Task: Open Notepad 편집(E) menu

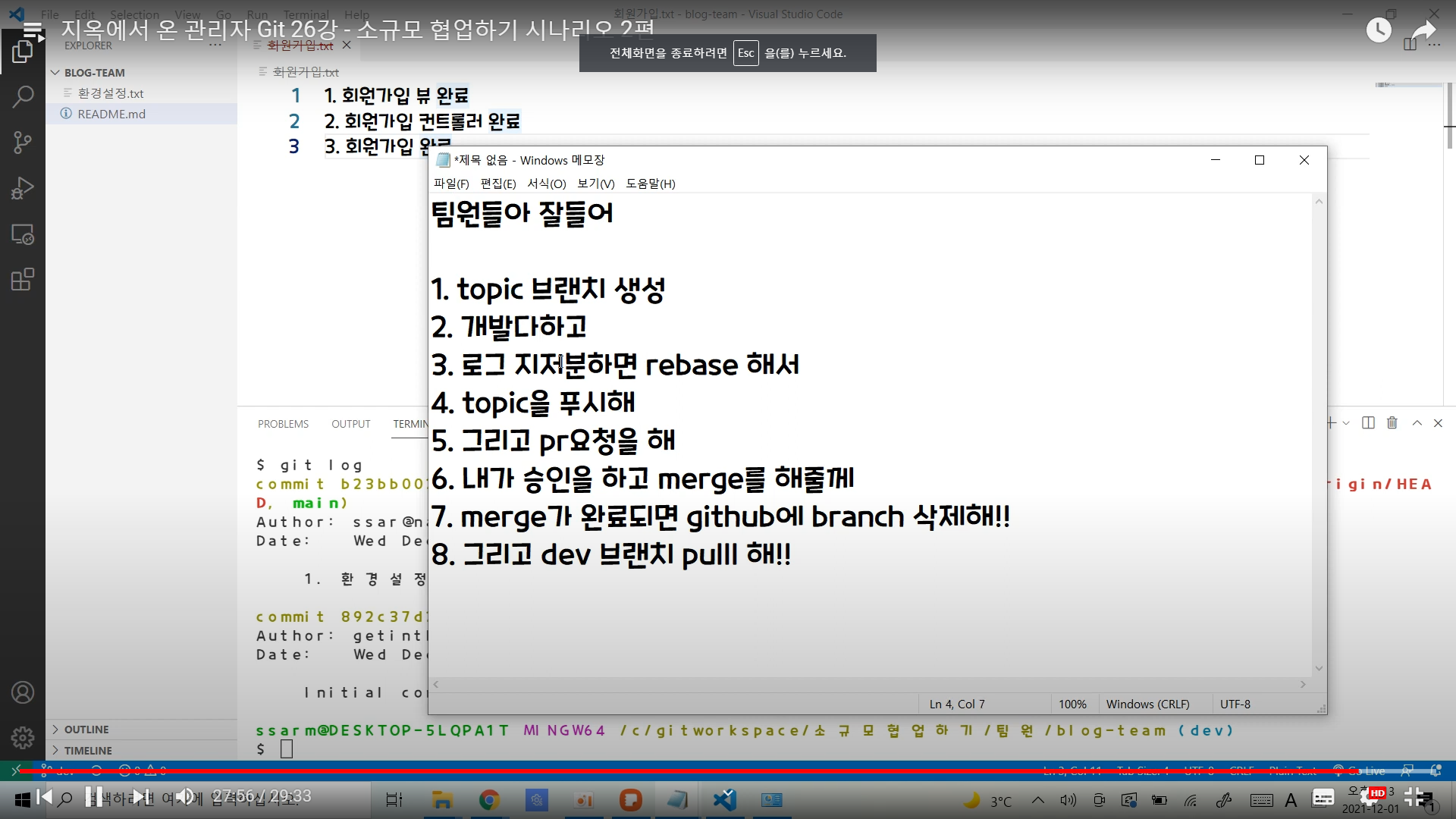Action: click(498, 184)
